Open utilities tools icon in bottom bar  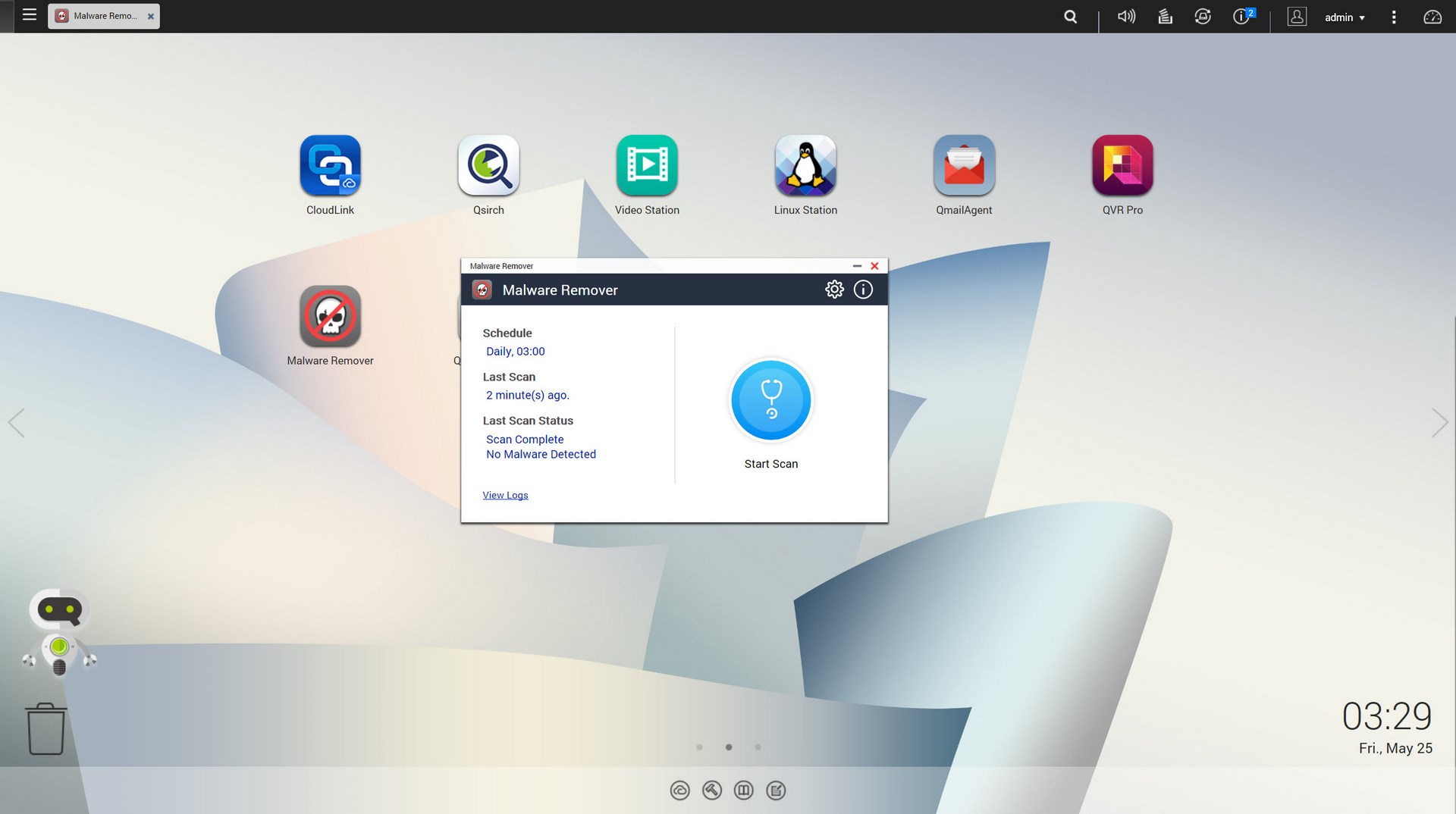point(712,791)
